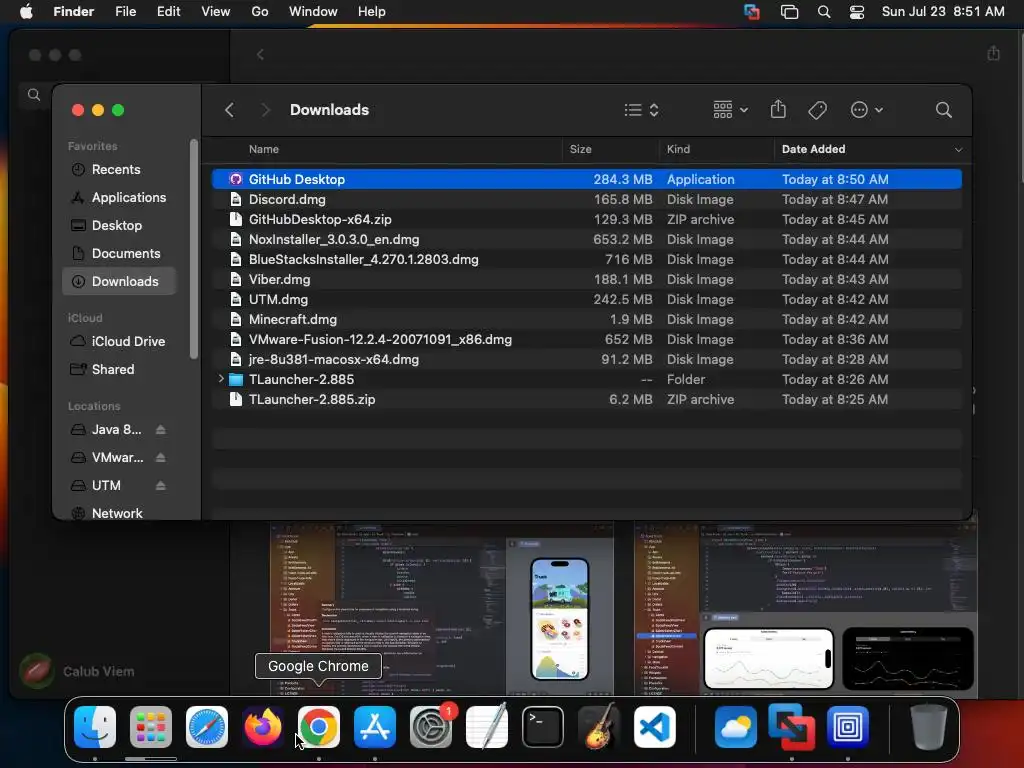
Task: Open Terminal from the Dock
Action: [x=543, y=726]
